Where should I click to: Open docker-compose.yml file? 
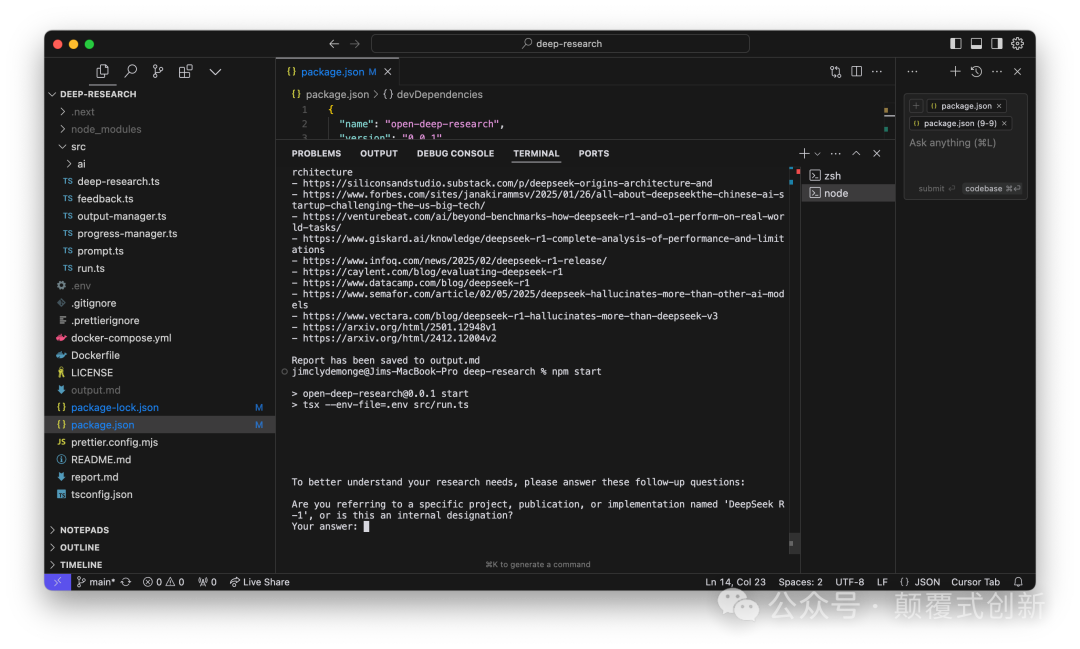point(121,338)
